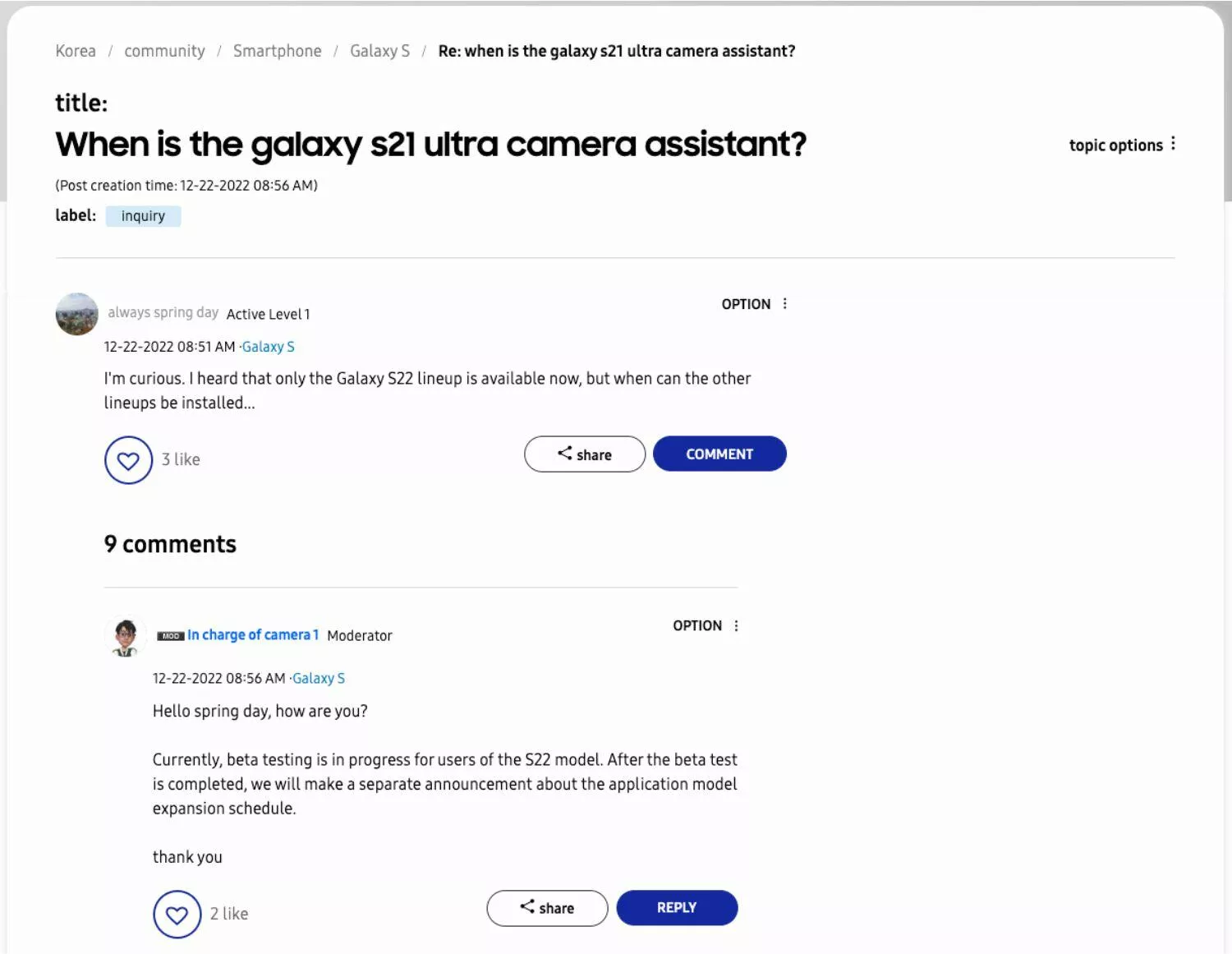Open Smartphone breadcrumb link
Viewport: 1232px width, 954px height.
[278, 51]
